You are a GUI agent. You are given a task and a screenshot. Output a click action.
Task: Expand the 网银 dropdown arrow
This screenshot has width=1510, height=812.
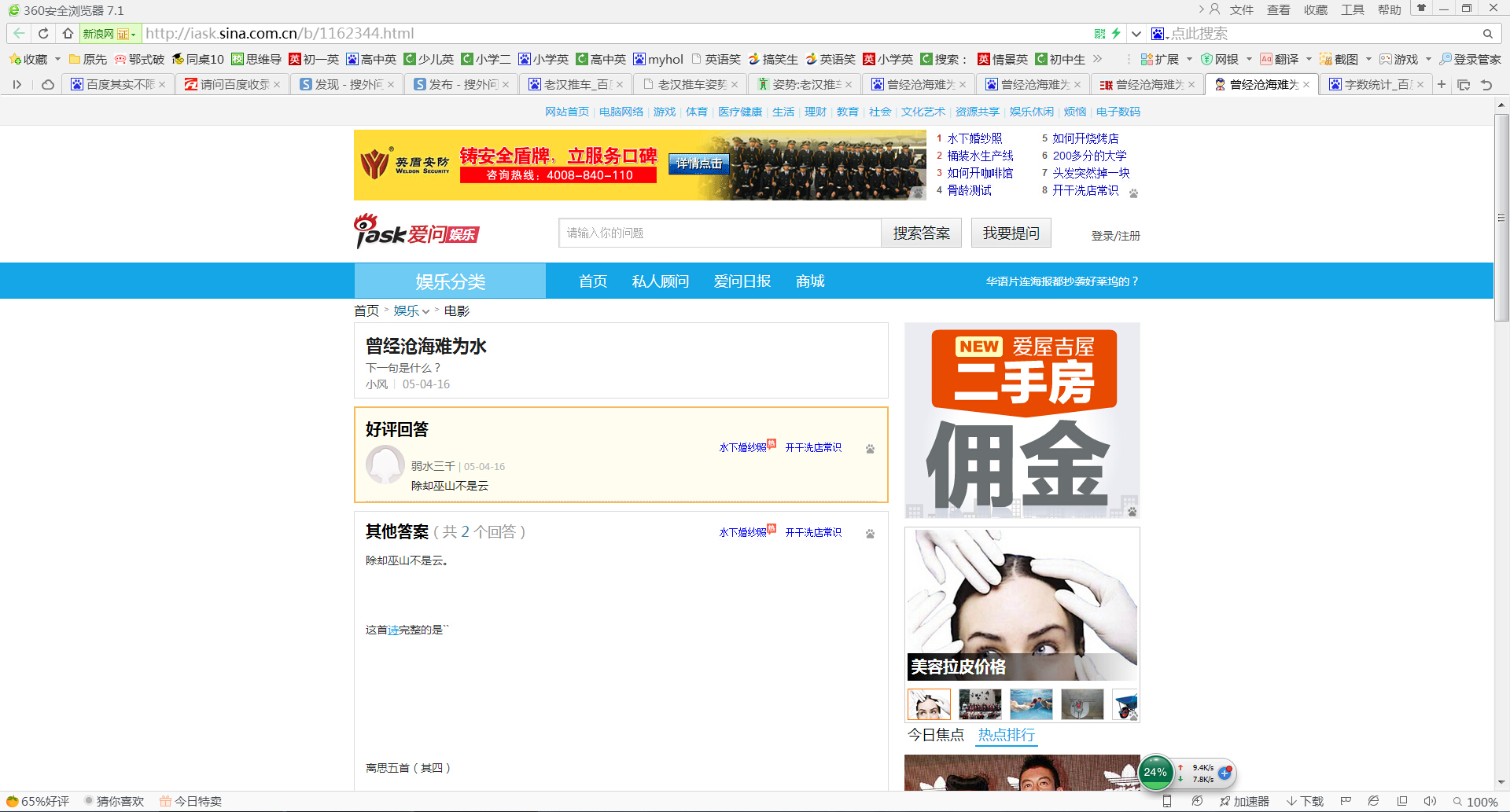pyautogui.click(x=1249, y=59)
